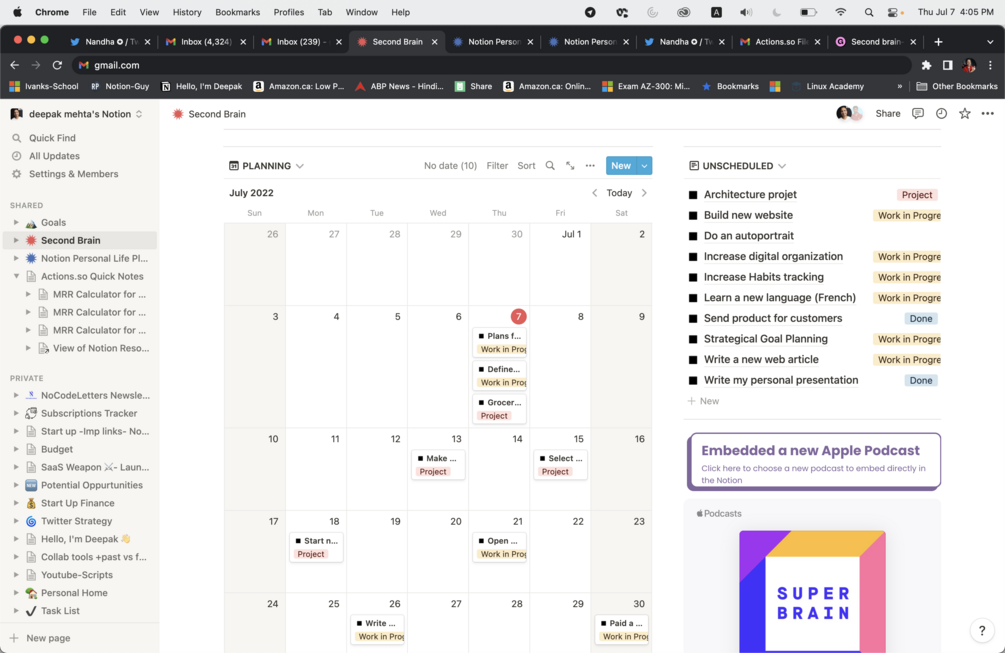Open Planning view more options menu
The image size is (1005, 653).
590,165
